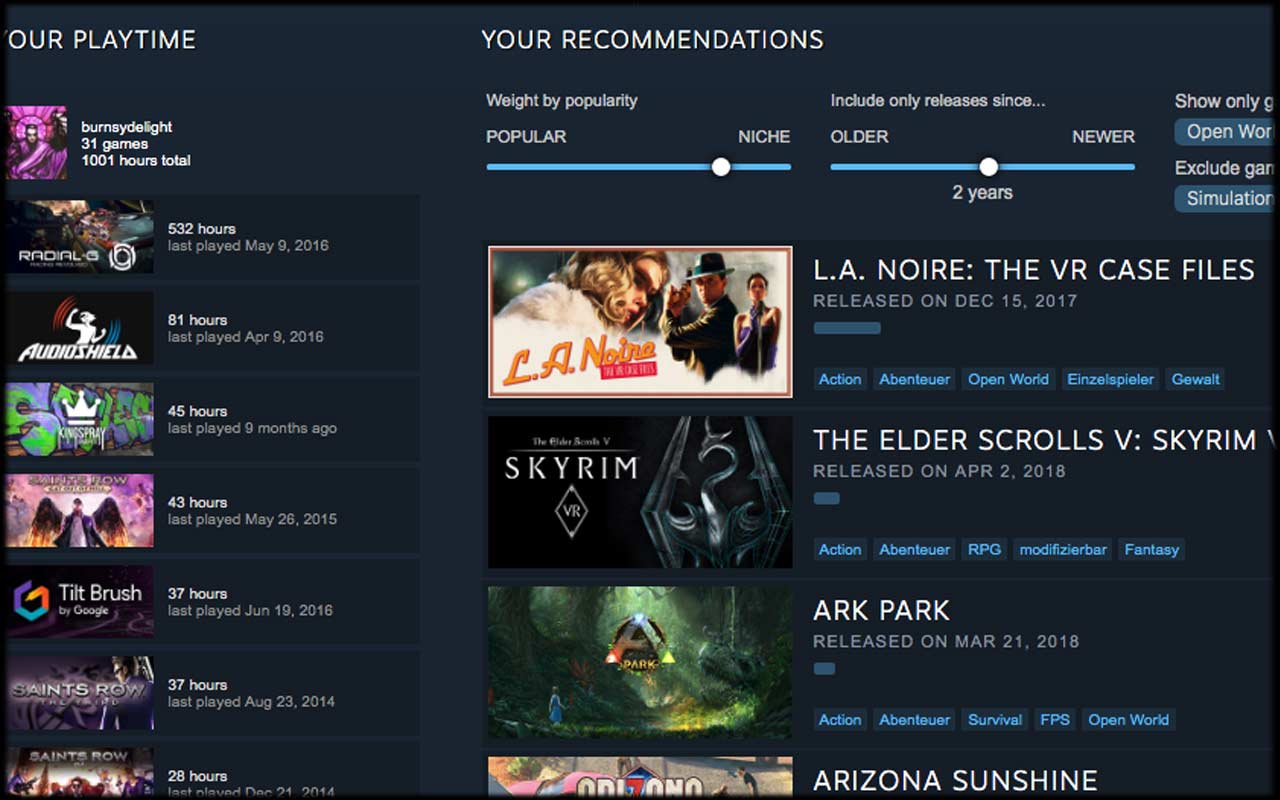Click the Abenteuer tag under Skyrim
This screenshot has width=1280, height=800.
point(914,549)
